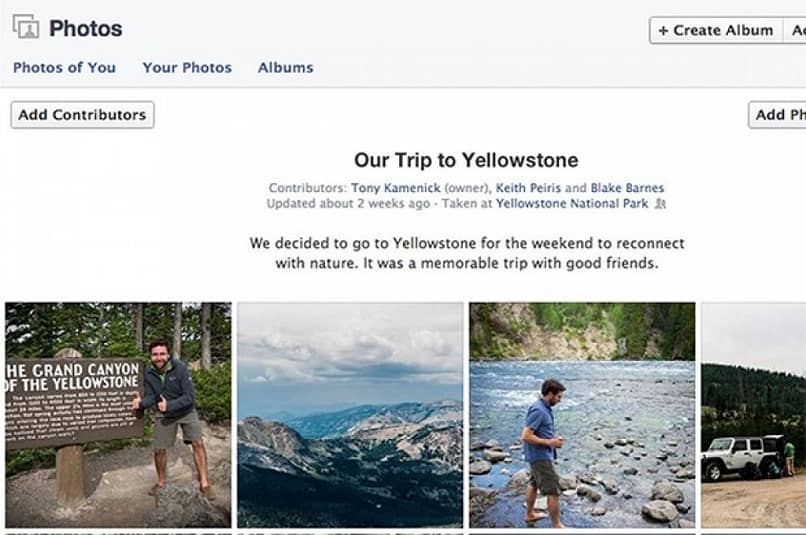Click the Photos section icon in header

pos(25,28)
